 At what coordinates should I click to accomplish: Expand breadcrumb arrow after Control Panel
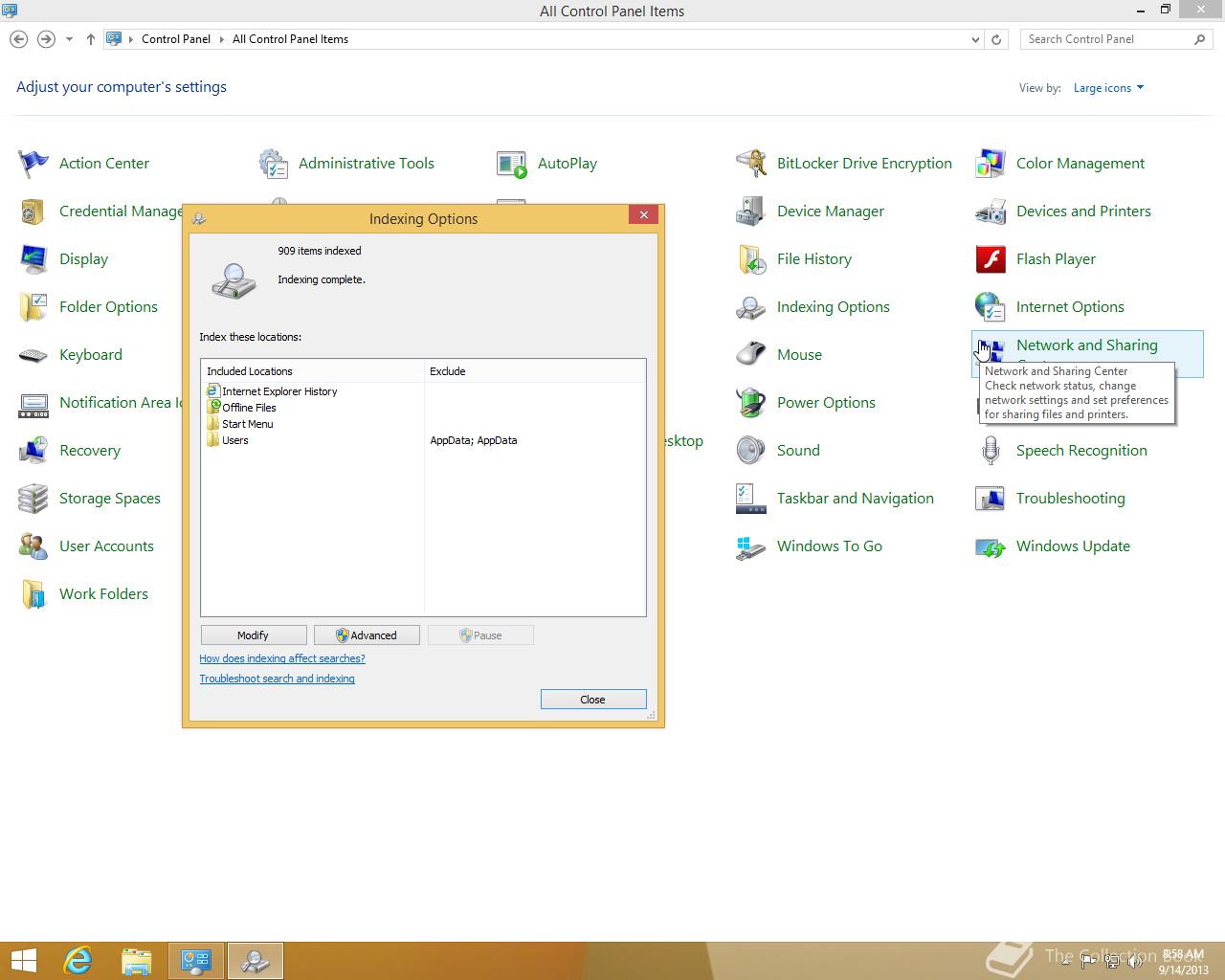coord(221,39)
